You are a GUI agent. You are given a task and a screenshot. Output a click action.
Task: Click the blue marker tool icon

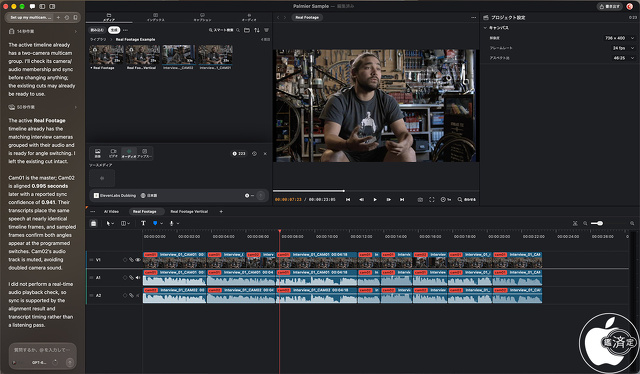[155, 223]
